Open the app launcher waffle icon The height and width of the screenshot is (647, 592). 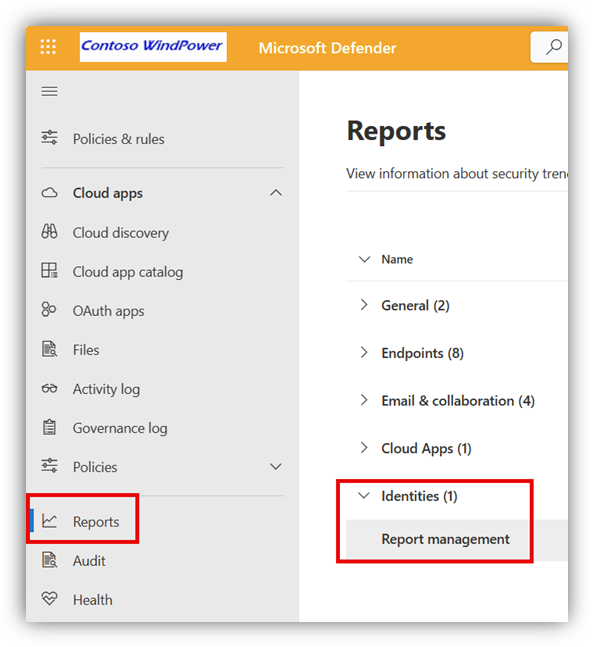point(48,47)
